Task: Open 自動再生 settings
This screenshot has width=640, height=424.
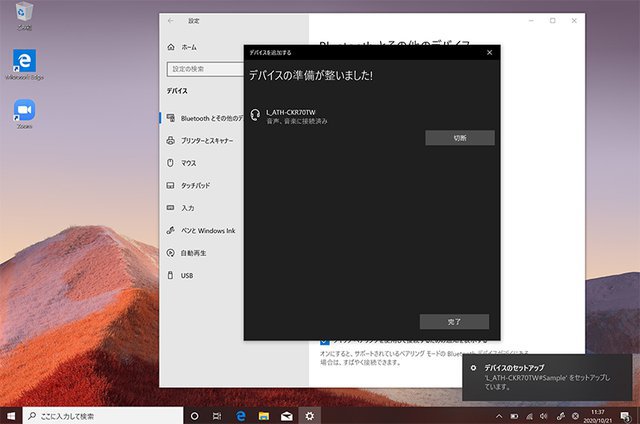Action: point(193,253)
